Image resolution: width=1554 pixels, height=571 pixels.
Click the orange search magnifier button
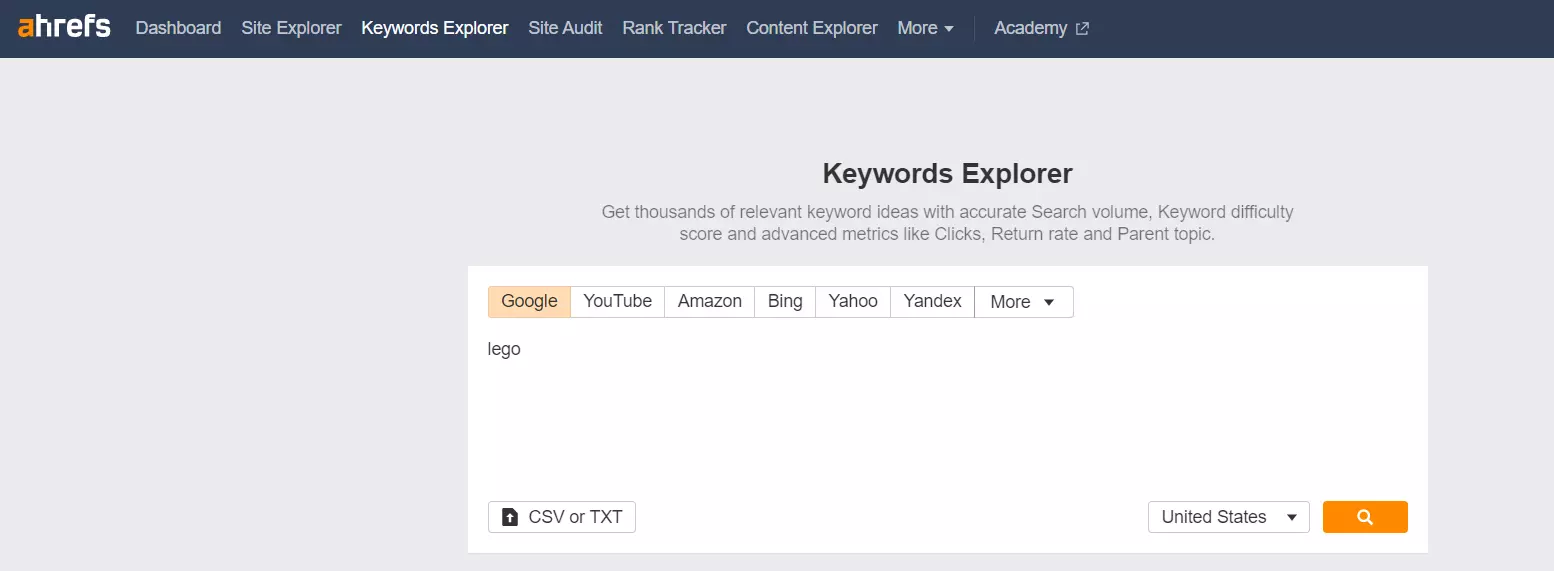[x=1365, y=517]
